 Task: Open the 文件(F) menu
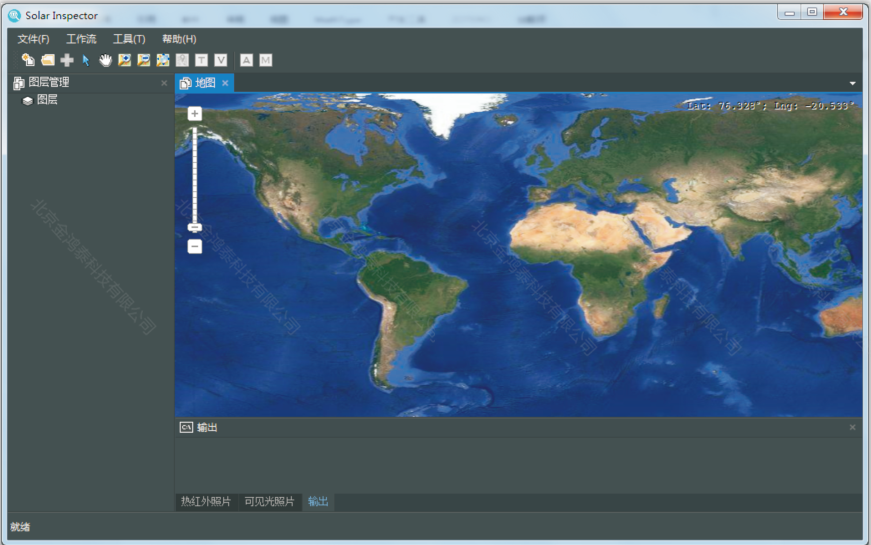[33, 39]
